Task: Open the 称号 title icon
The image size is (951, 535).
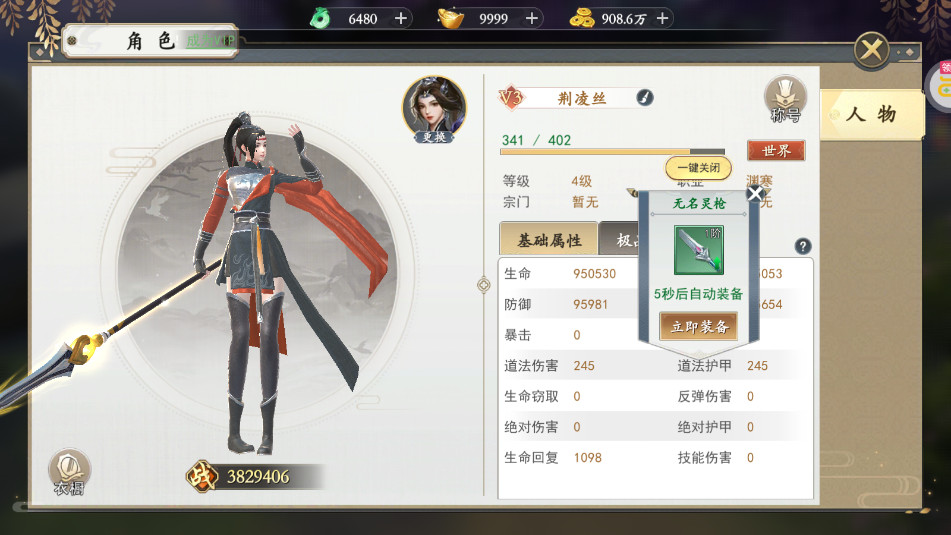Action: point(785,99)
